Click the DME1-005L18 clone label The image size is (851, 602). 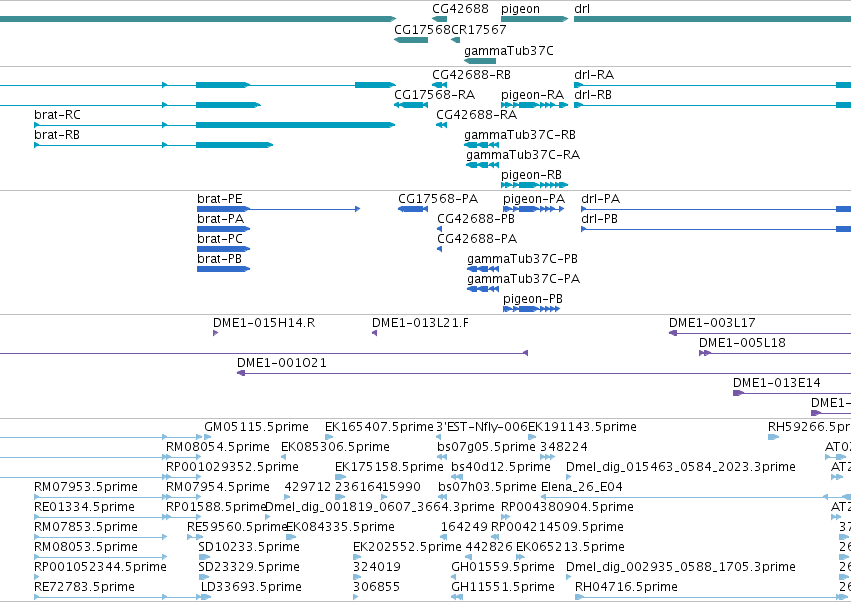pyautogui.click(x=742, y=343)
